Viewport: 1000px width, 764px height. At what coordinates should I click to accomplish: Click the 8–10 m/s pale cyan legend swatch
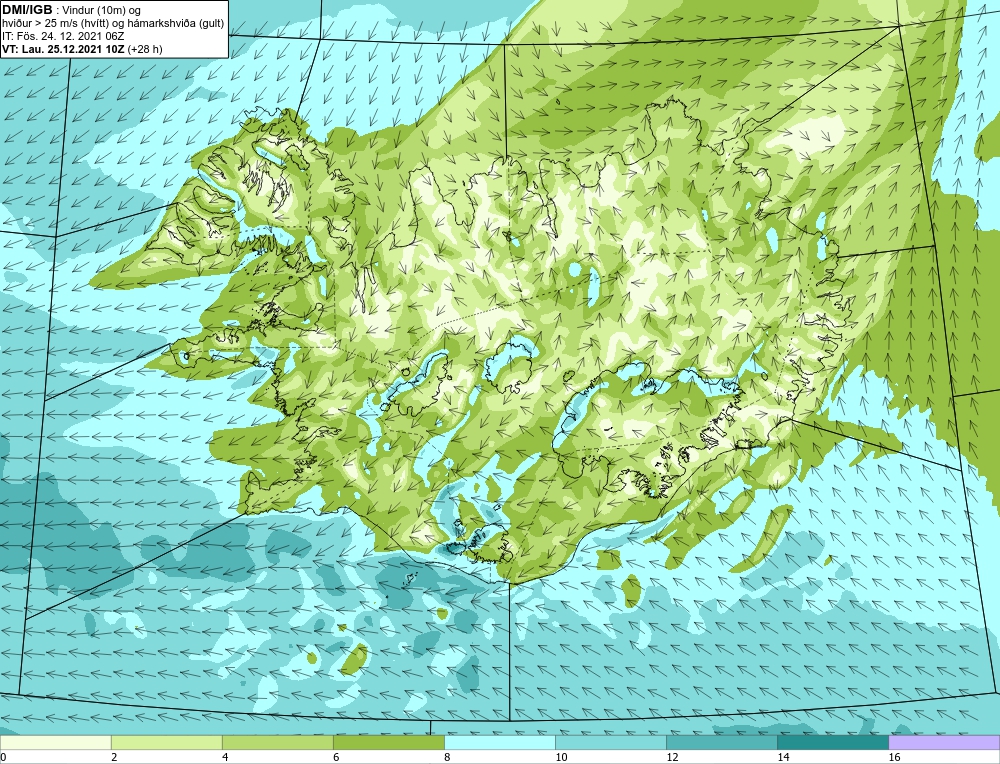click(499, 742)
